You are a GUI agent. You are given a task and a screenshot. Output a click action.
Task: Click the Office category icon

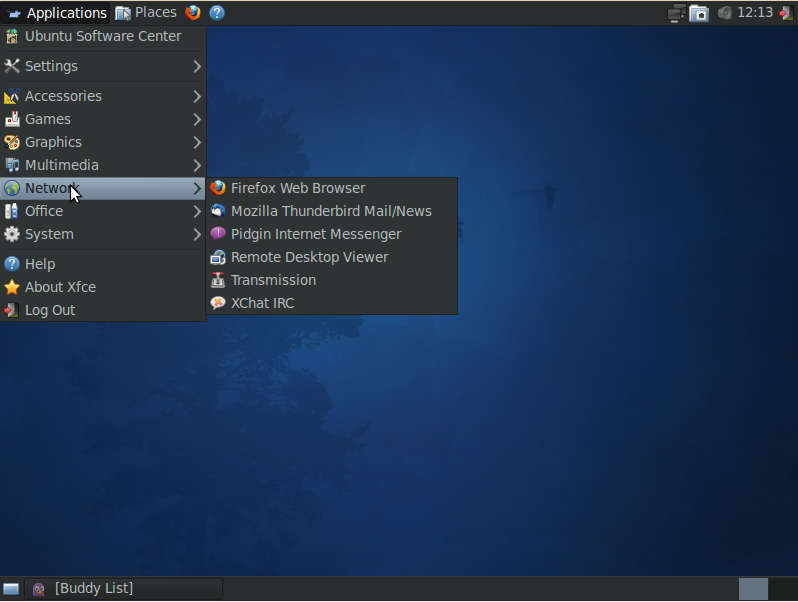click(x=12, y=211)
